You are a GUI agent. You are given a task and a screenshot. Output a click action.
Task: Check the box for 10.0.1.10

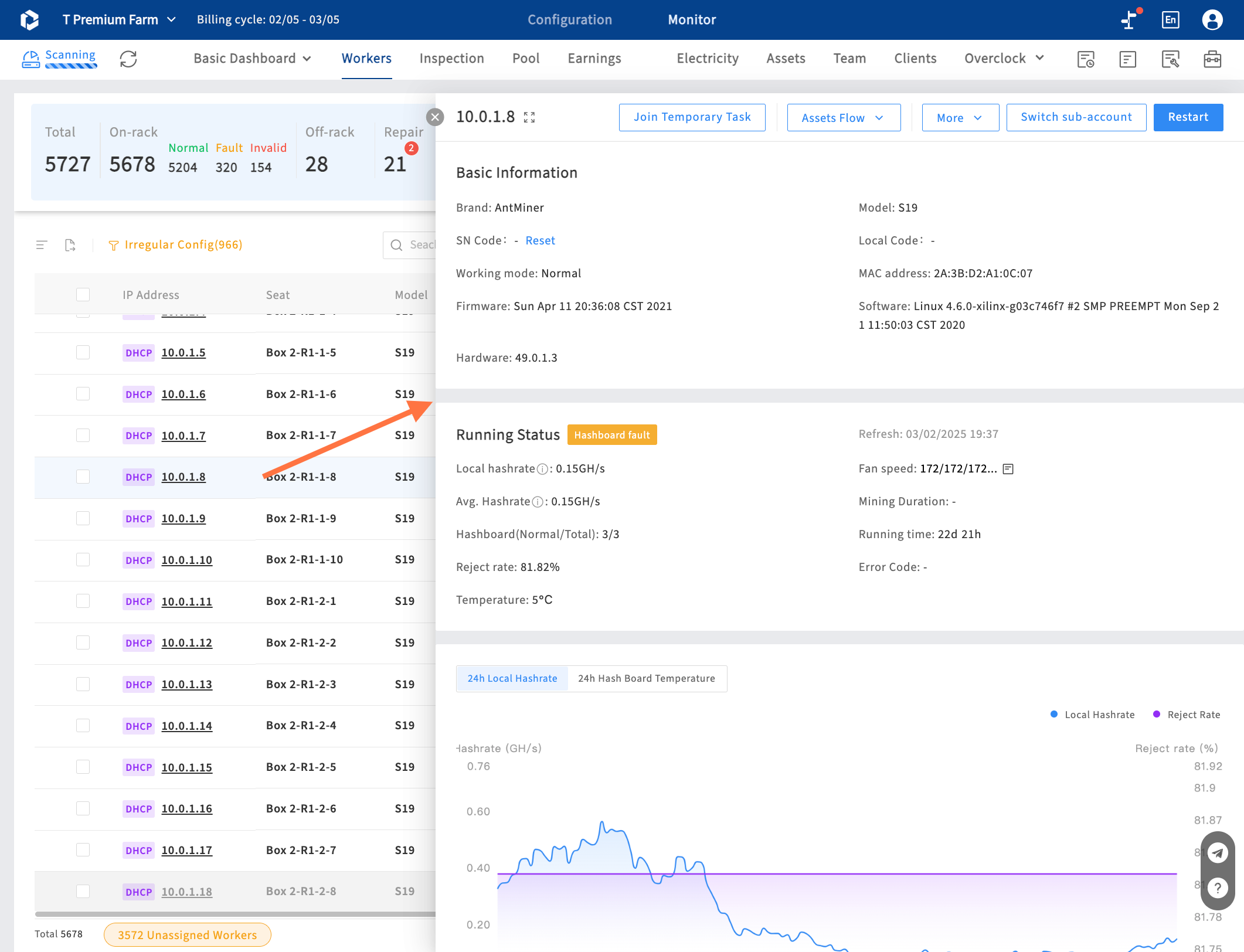pos(83,560)
